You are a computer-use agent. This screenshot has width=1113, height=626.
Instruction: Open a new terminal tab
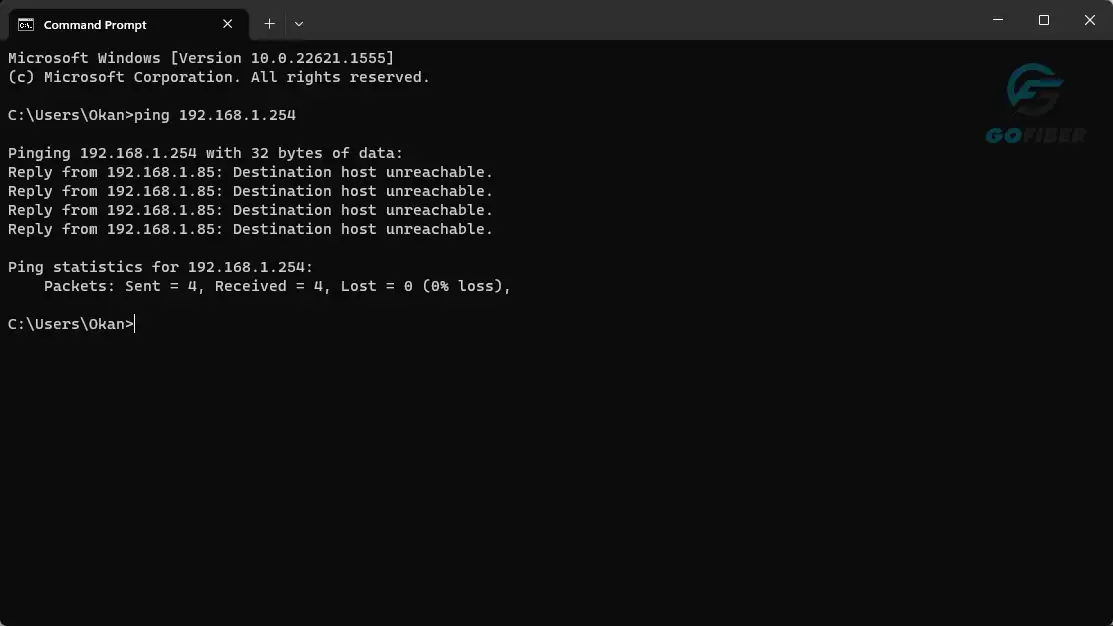(x=269, y=24)
